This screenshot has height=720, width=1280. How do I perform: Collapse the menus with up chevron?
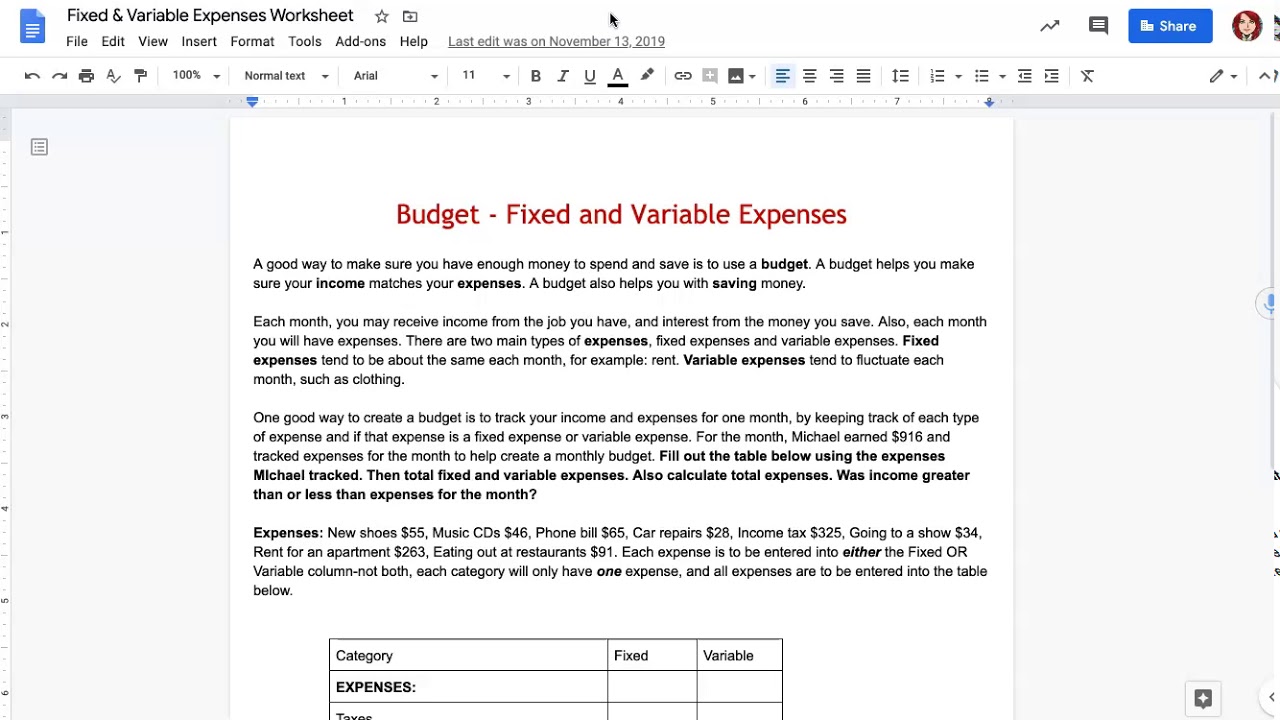(x=1264, y=76)
